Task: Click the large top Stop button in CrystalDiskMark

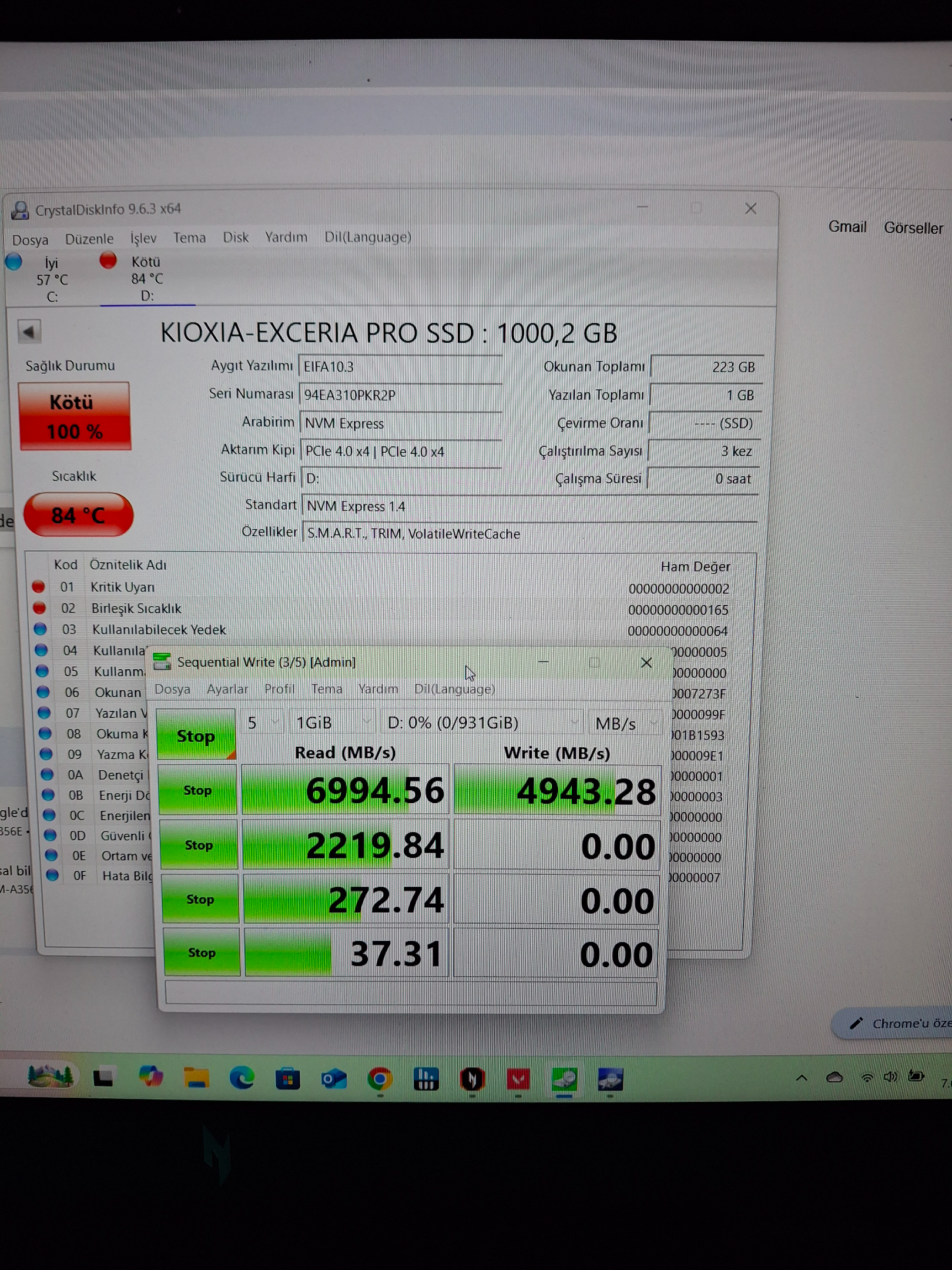Action: pyautogui.click(x=196, y=734)
